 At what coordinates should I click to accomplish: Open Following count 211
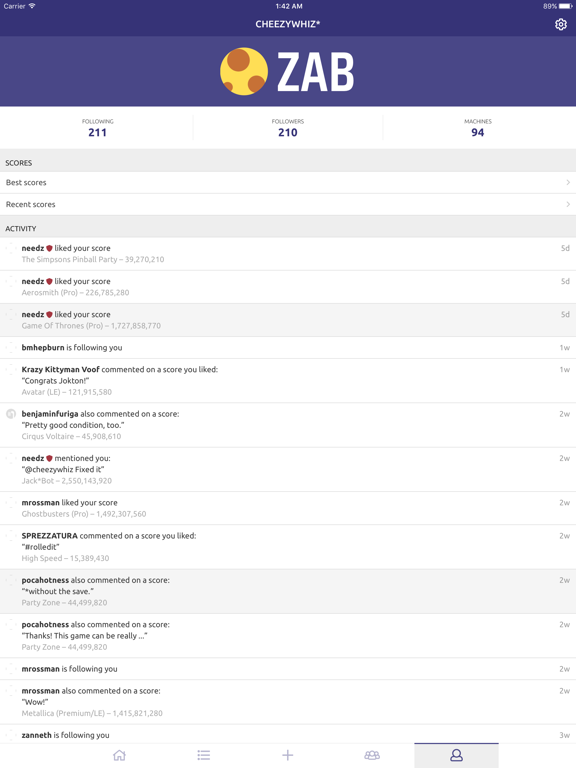(97, 128)
